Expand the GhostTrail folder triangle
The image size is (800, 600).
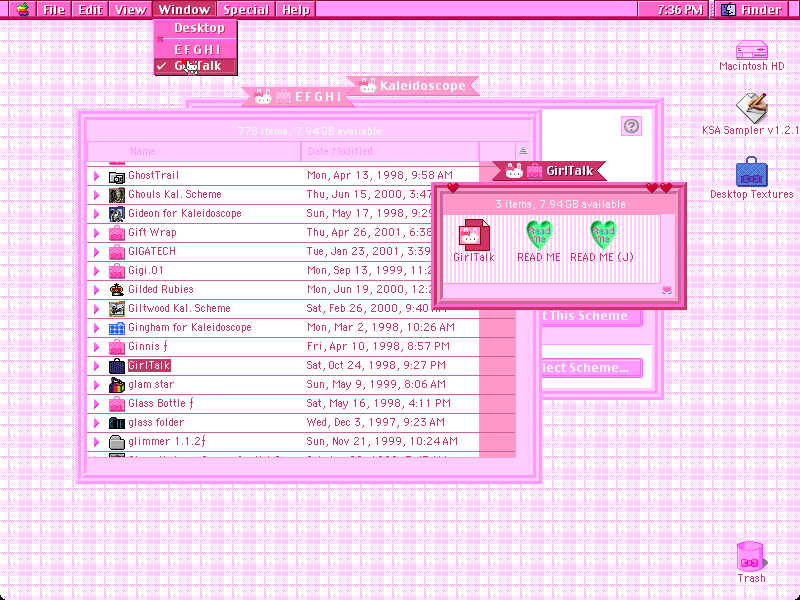click(96, 176)
